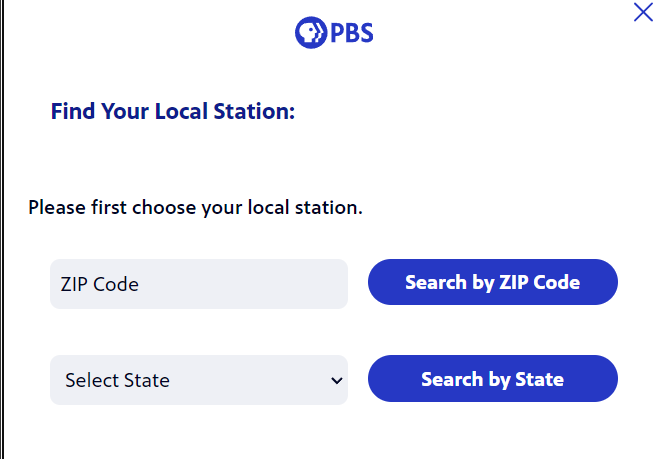
Task: Click the PBS head logo icon
Action: (311, 33)
